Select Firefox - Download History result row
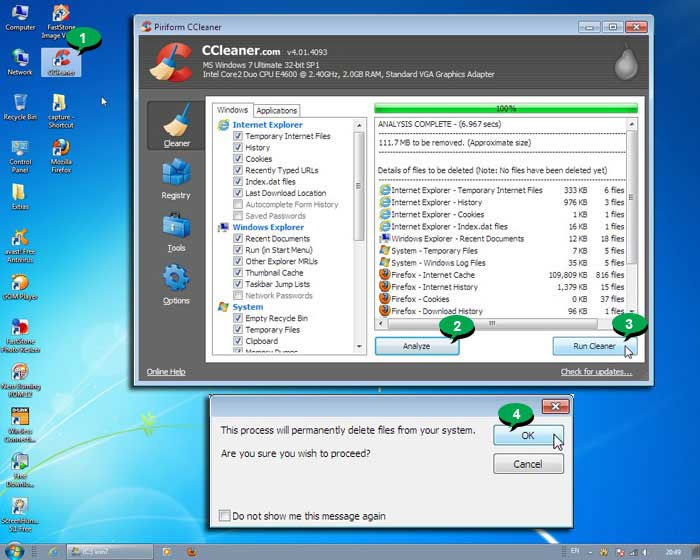 pyautogui.click(x=501, y=311)
